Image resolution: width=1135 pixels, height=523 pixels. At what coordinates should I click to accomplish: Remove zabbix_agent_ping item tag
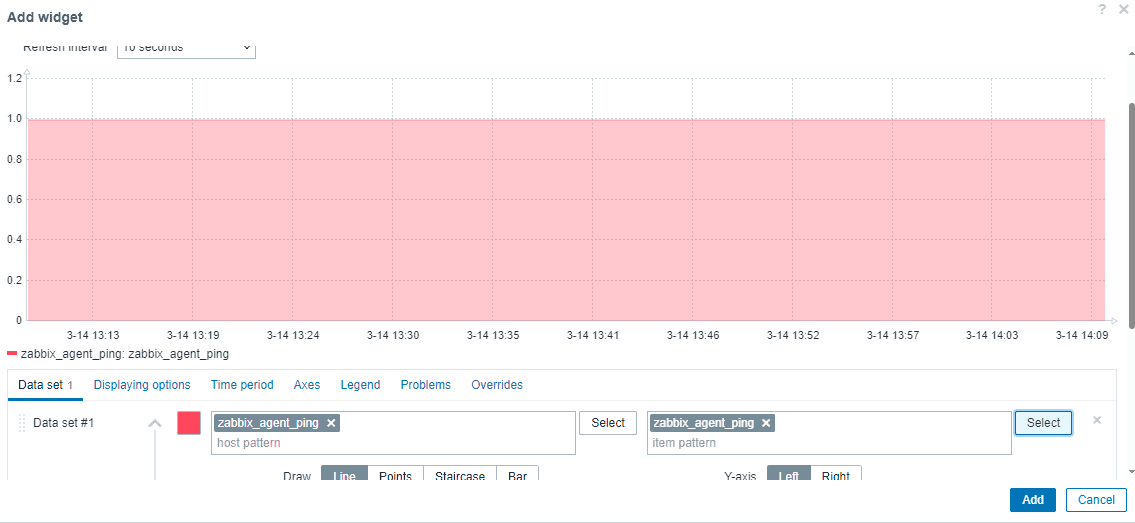coord(766,423)
